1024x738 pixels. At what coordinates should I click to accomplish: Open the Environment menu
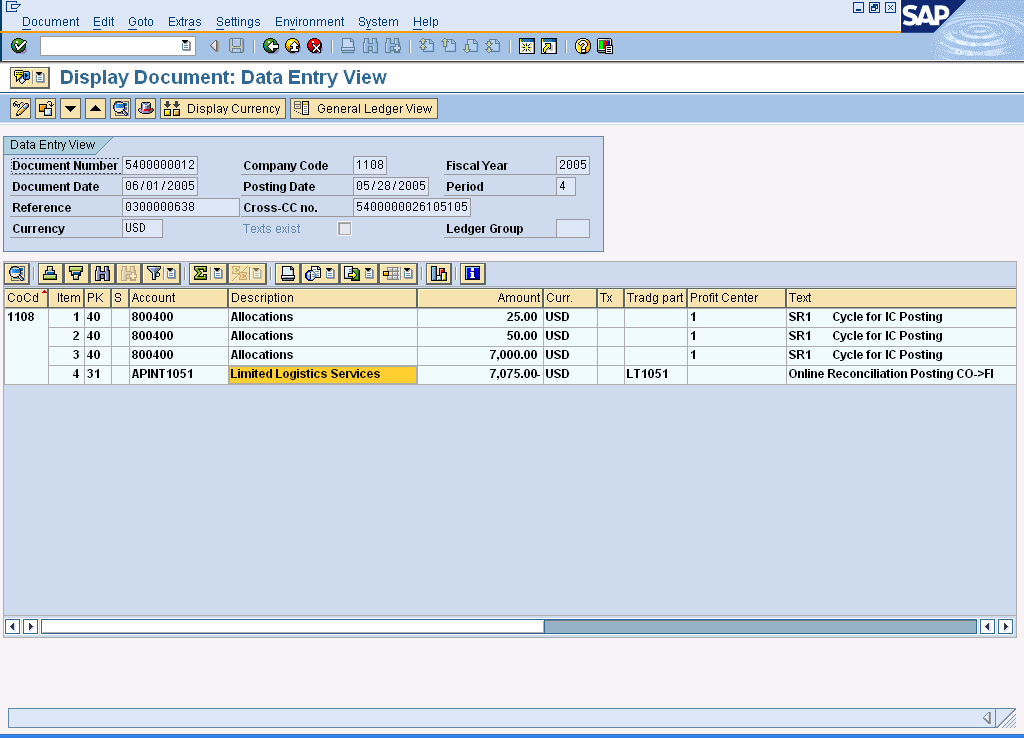(309, 22)
